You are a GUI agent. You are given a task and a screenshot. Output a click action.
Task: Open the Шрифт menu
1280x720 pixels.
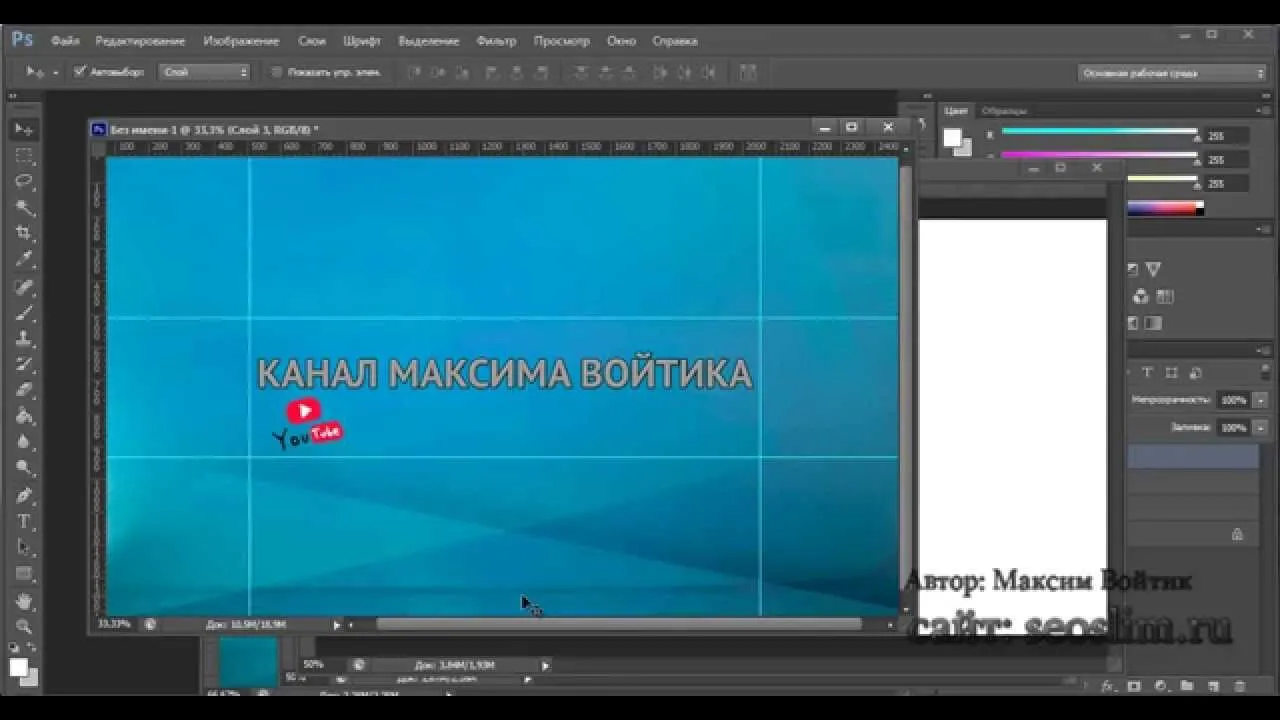[361, 41]
